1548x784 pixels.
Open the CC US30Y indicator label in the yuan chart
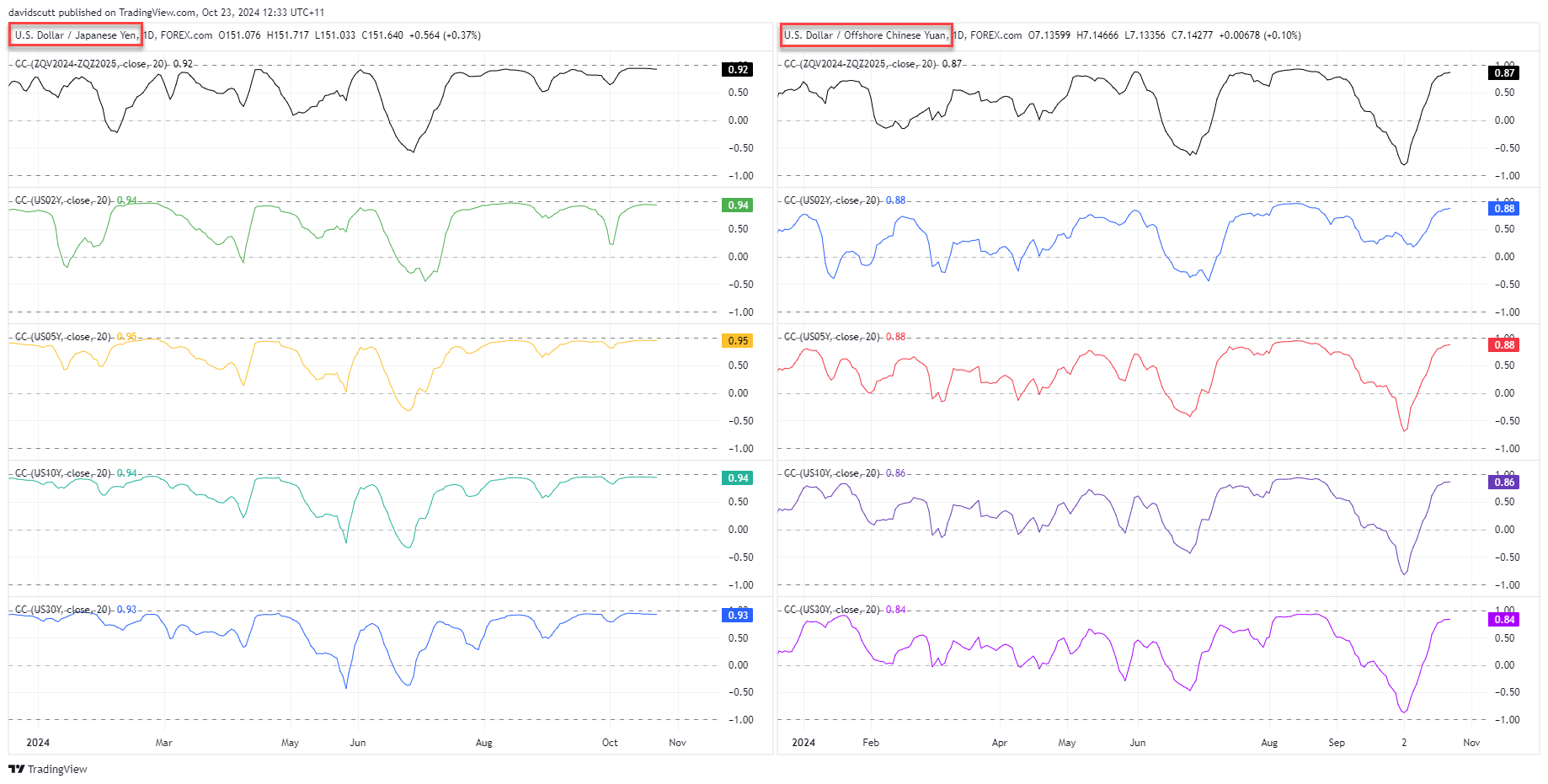832,610
